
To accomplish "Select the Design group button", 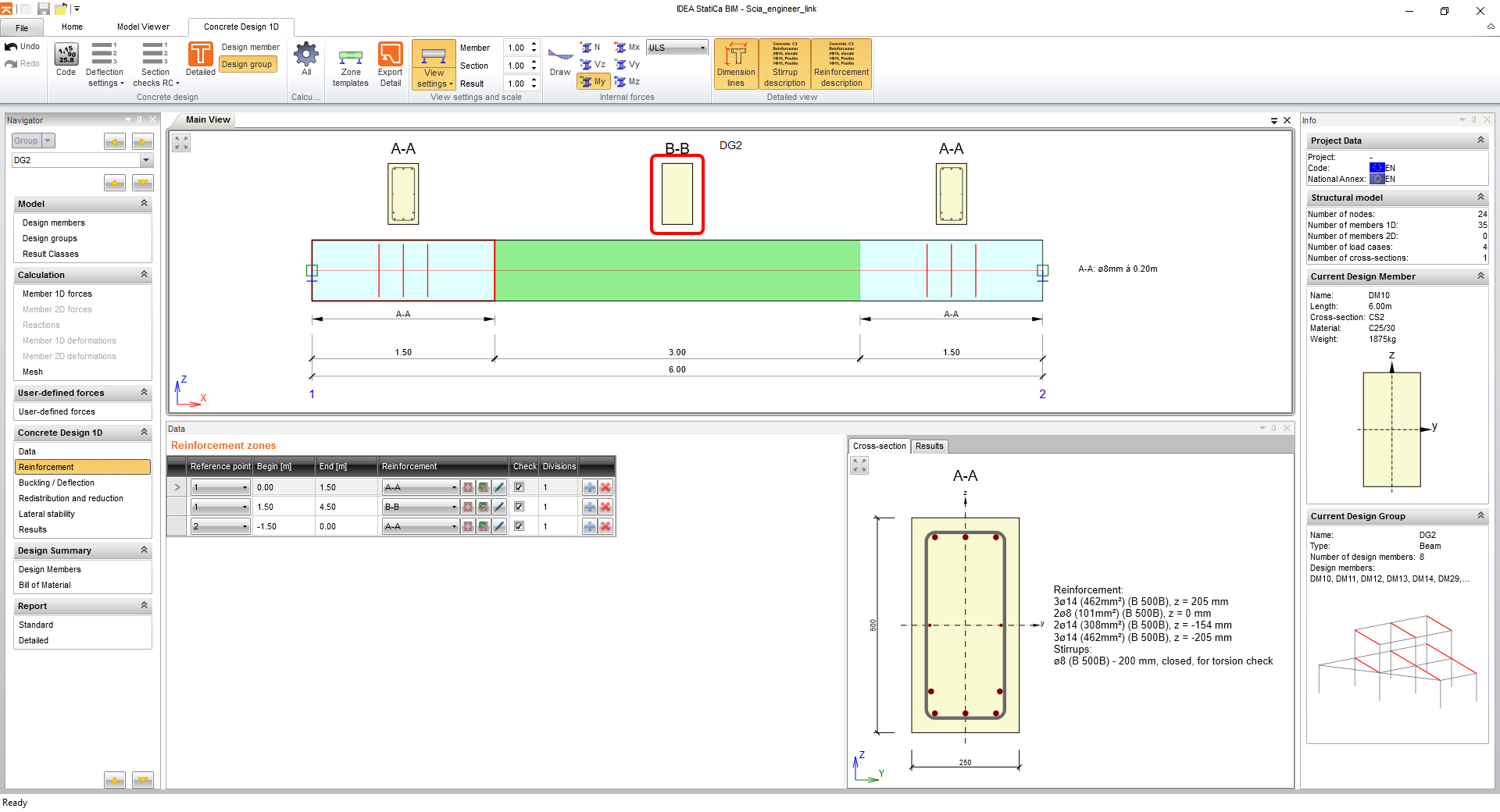I will (x=247, y=64).
